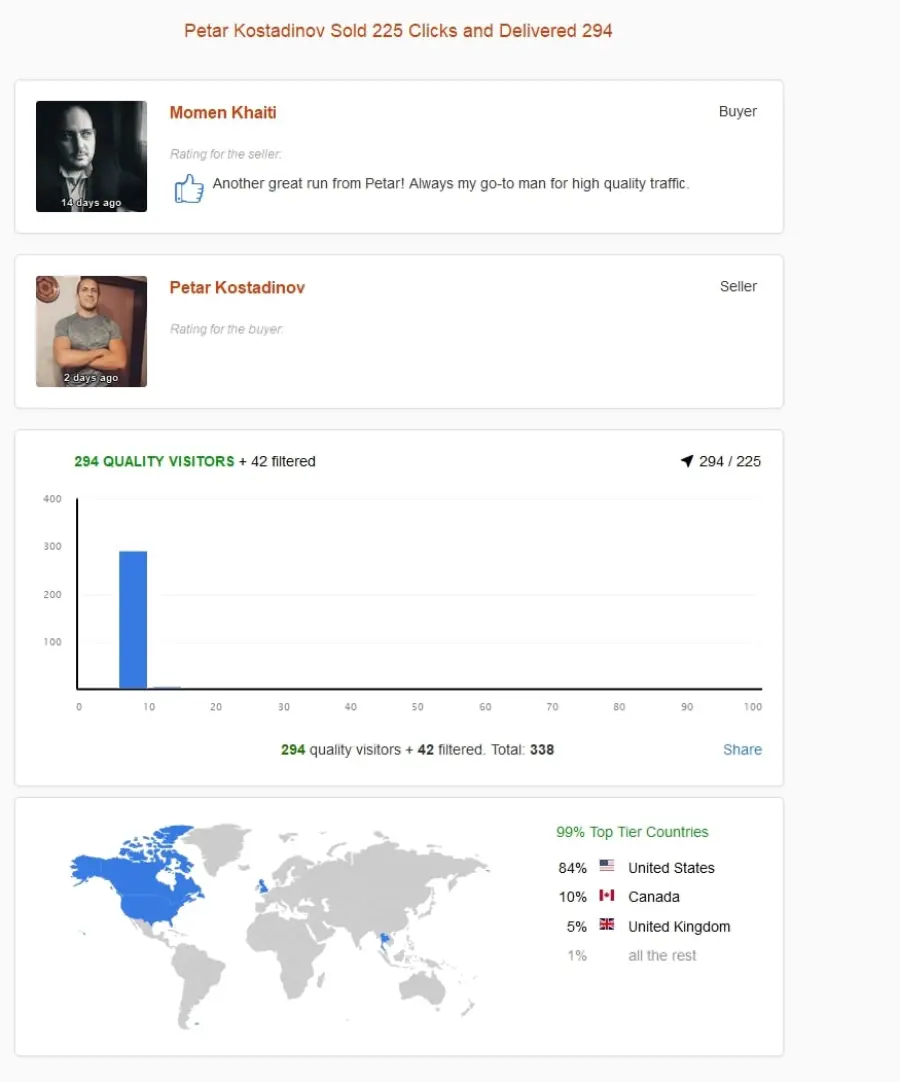Click the 294 QUALITY VISITORS heading
900x1082 pixels.
[154, 461]
